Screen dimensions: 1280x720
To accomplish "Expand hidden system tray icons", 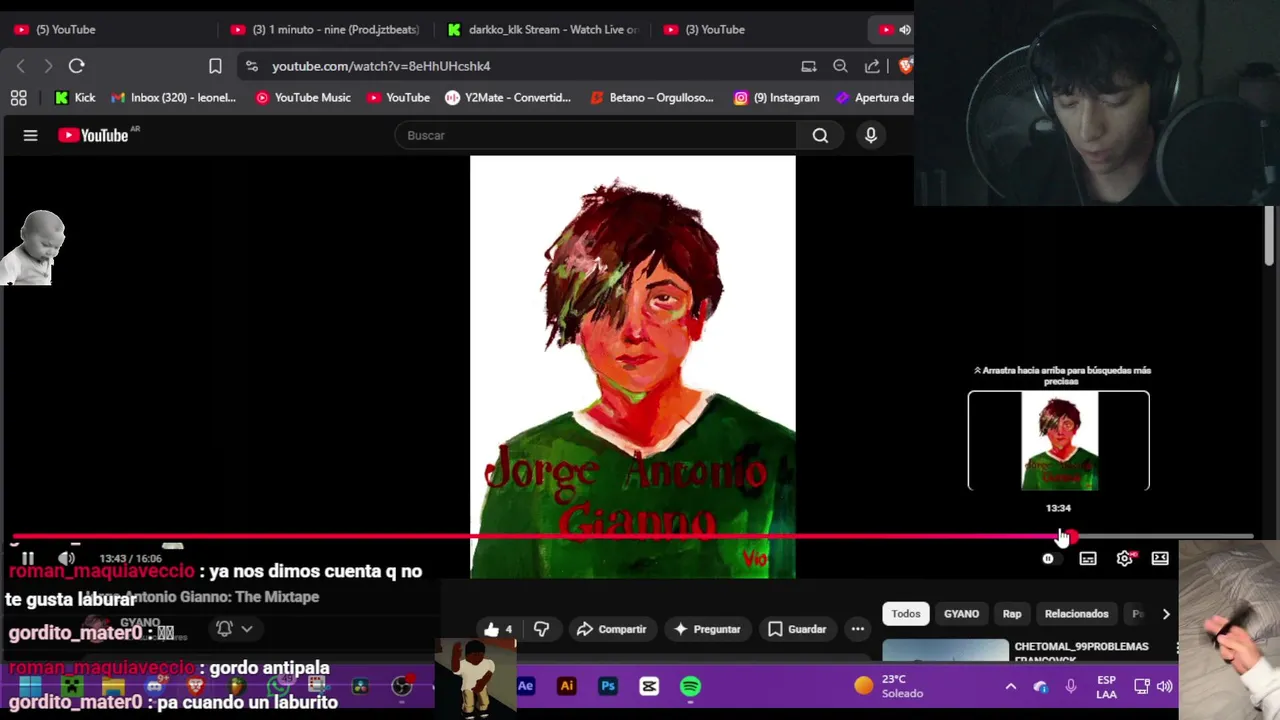I will pyautogui.click(x=1011, y=686).
